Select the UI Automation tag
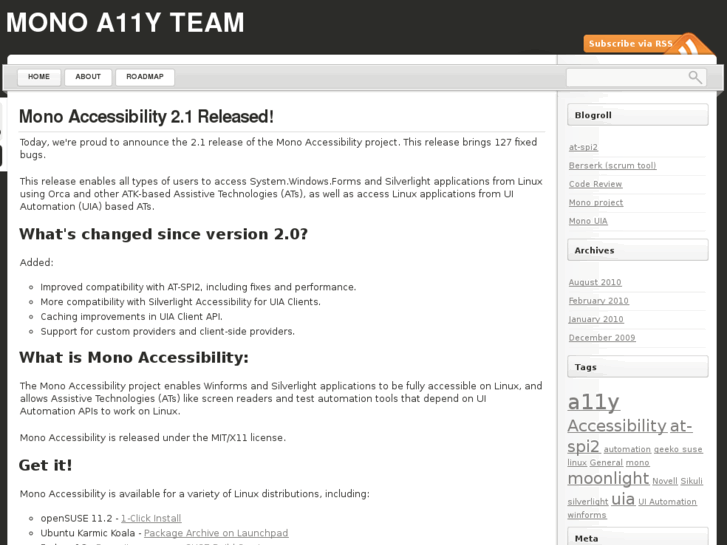 [667, 502]
